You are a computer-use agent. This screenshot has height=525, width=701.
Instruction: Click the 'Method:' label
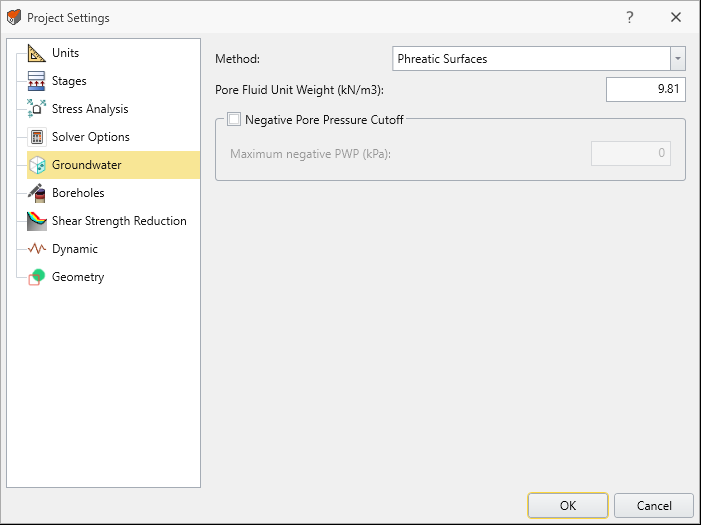pyautogui.click(x=237, y=59)
